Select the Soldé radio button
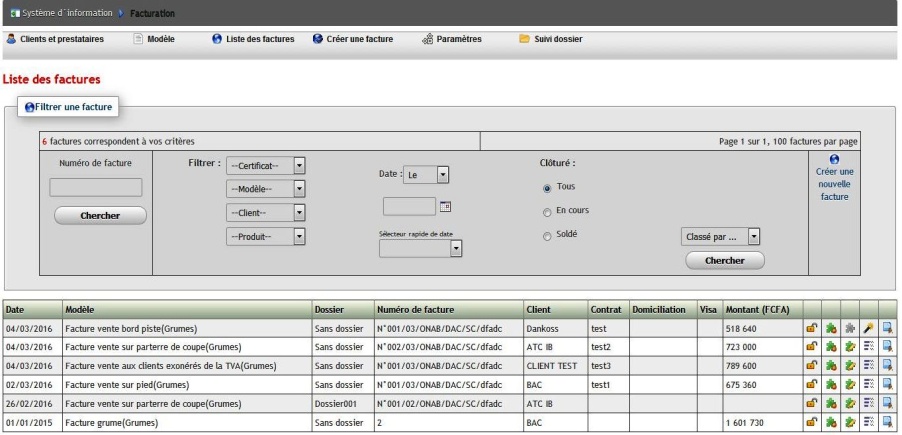This screenshot has height=435, width=902. coord(547,236)
